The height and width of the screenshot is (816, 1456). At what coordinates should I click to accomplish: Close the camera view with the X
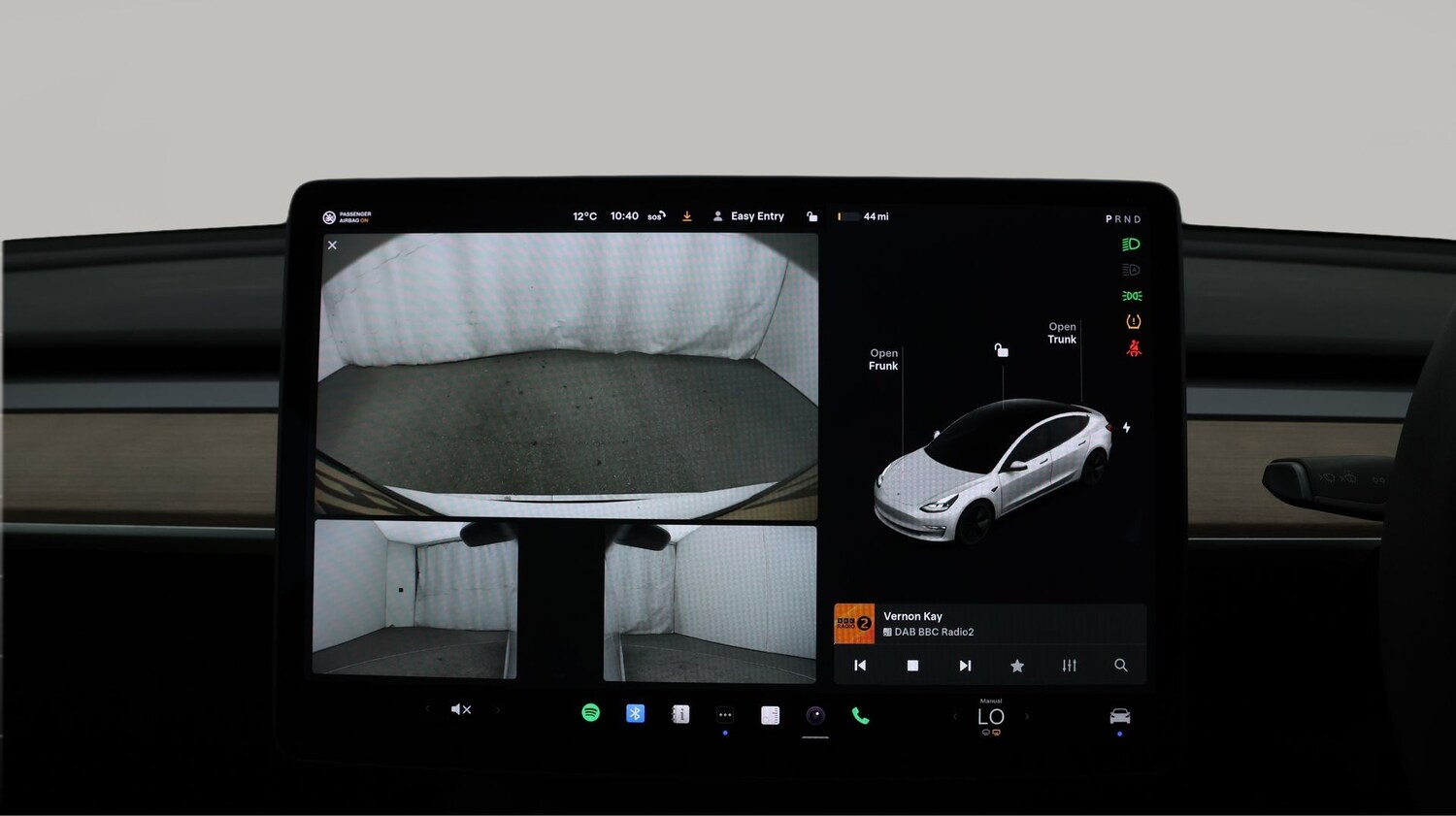332,245
